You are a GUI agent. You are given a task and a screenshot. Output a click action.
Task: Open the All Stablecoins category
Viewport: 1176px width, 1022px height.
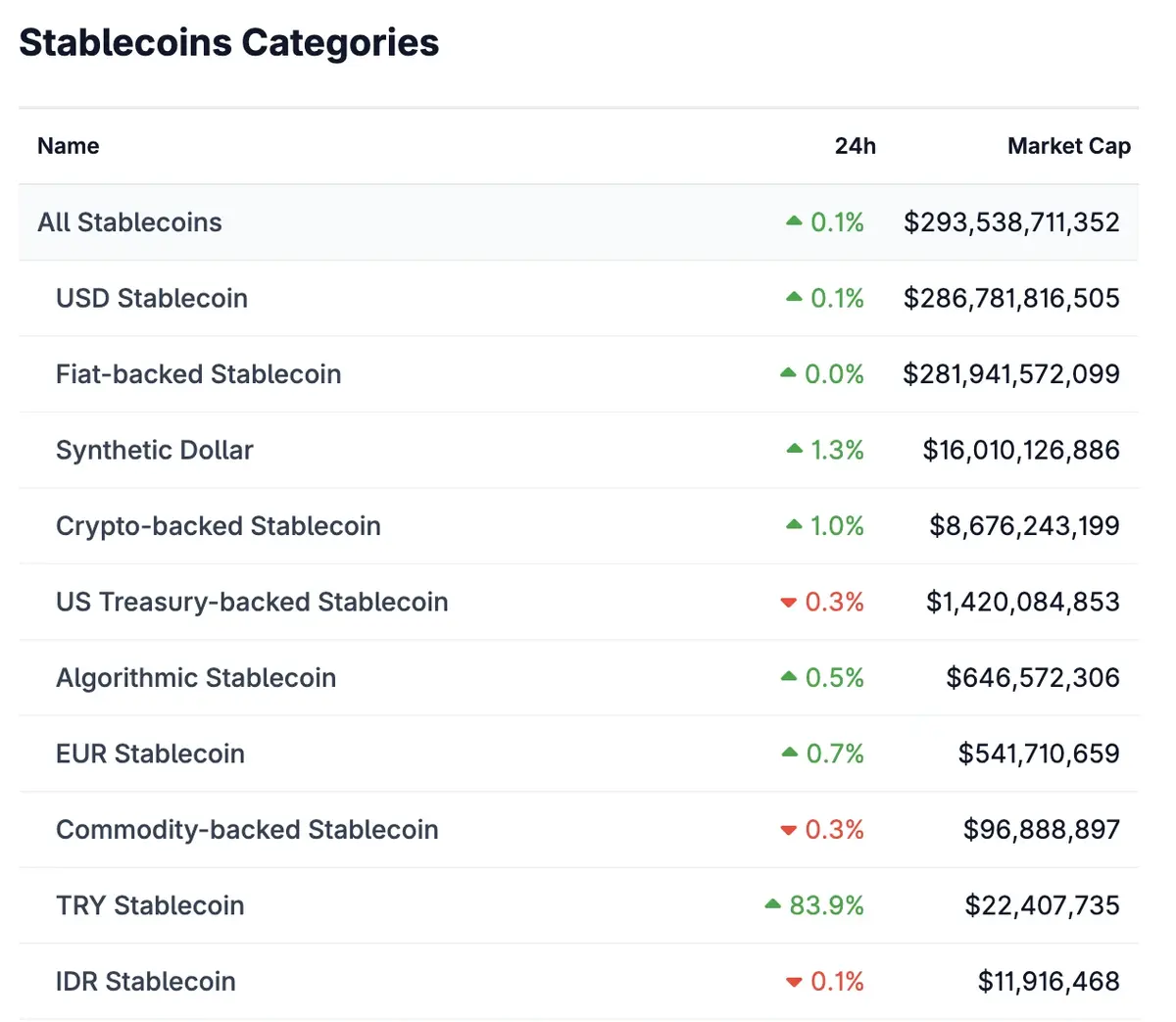click(129, 222)
